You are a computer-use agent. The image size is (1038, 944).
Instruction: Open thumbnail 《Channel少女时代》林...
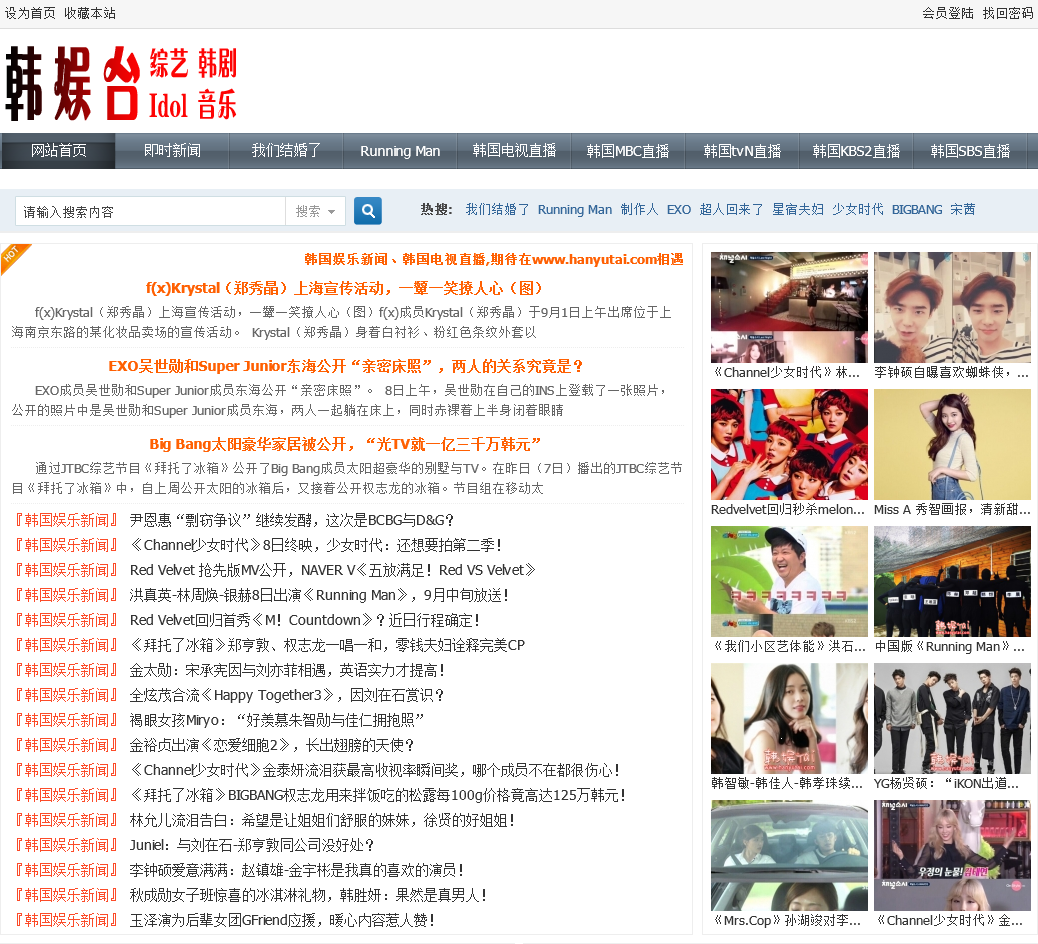(789, 307)
